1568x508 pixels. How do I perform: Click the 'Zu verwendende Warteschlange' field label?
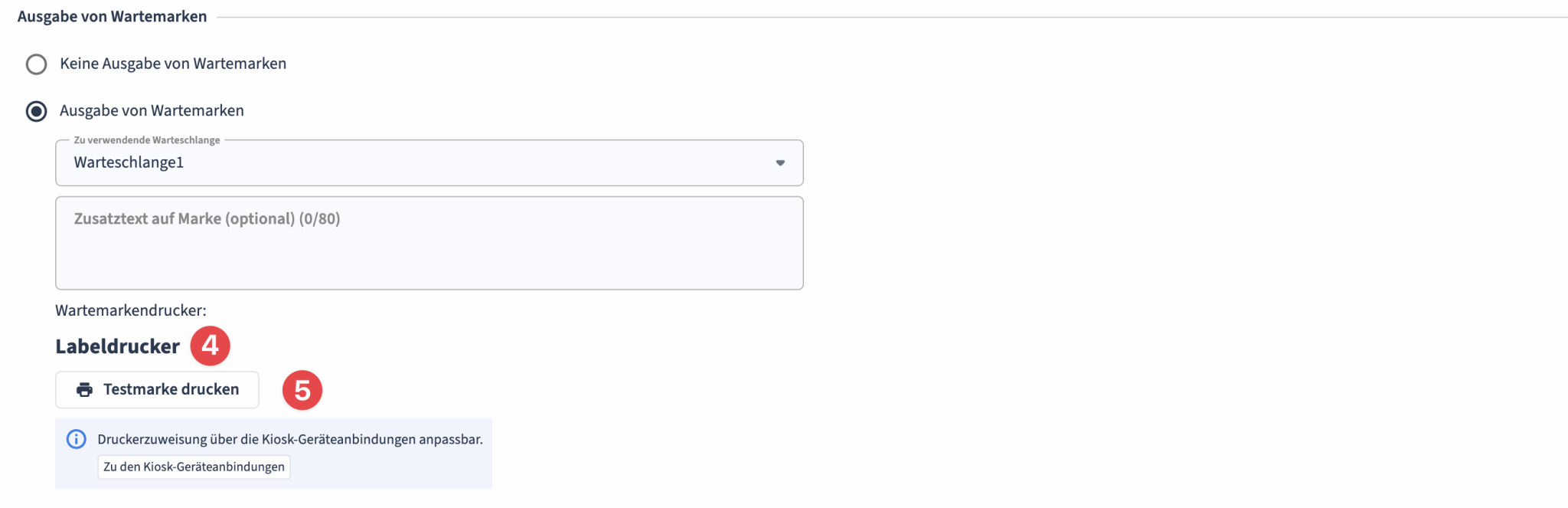point(146,140)
